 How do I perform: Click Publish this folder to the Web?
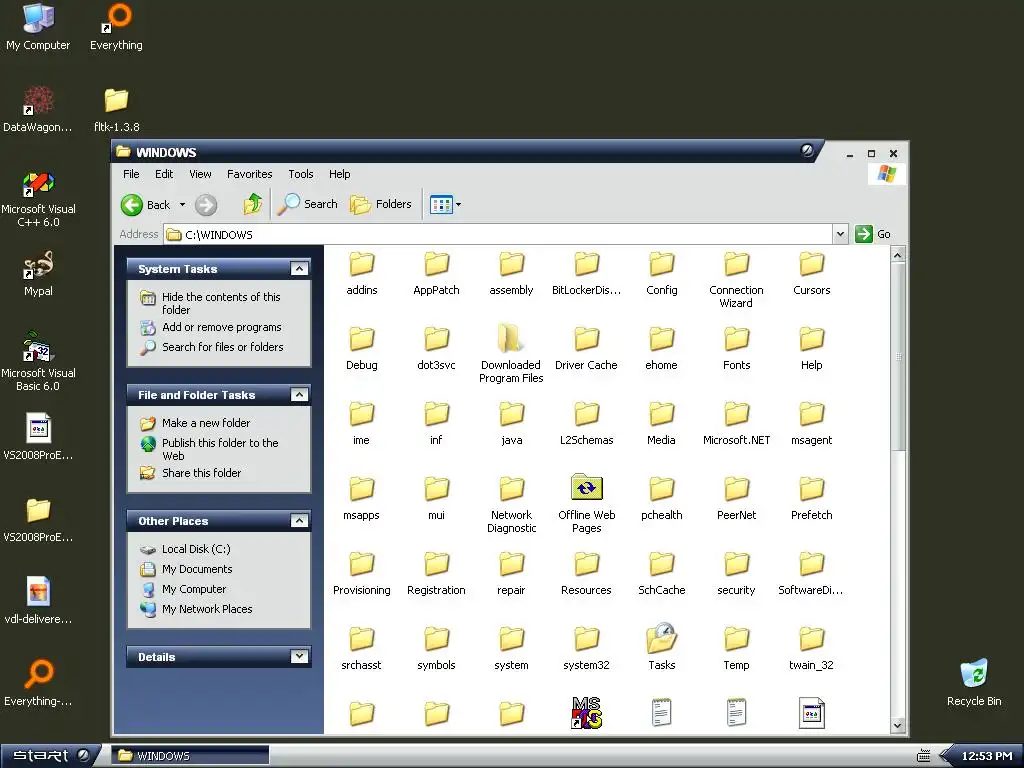pos(220,449)
